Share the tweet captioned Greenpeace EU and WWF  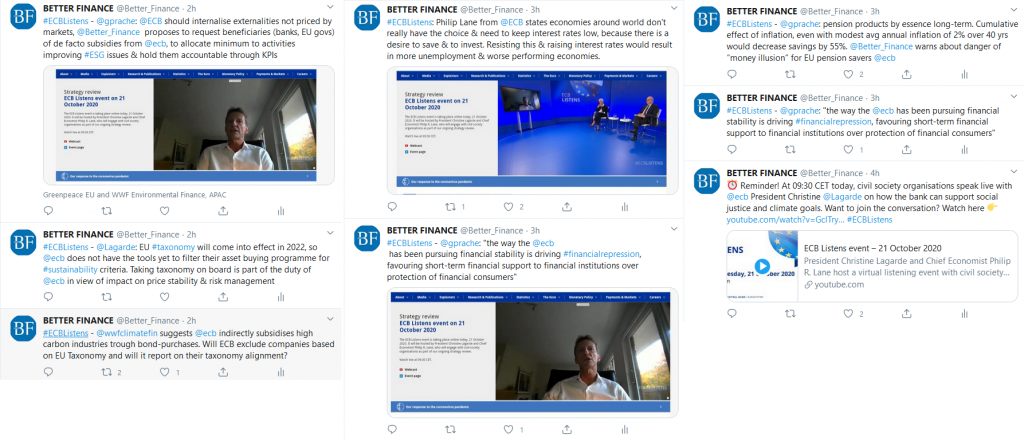coord(223,211)
